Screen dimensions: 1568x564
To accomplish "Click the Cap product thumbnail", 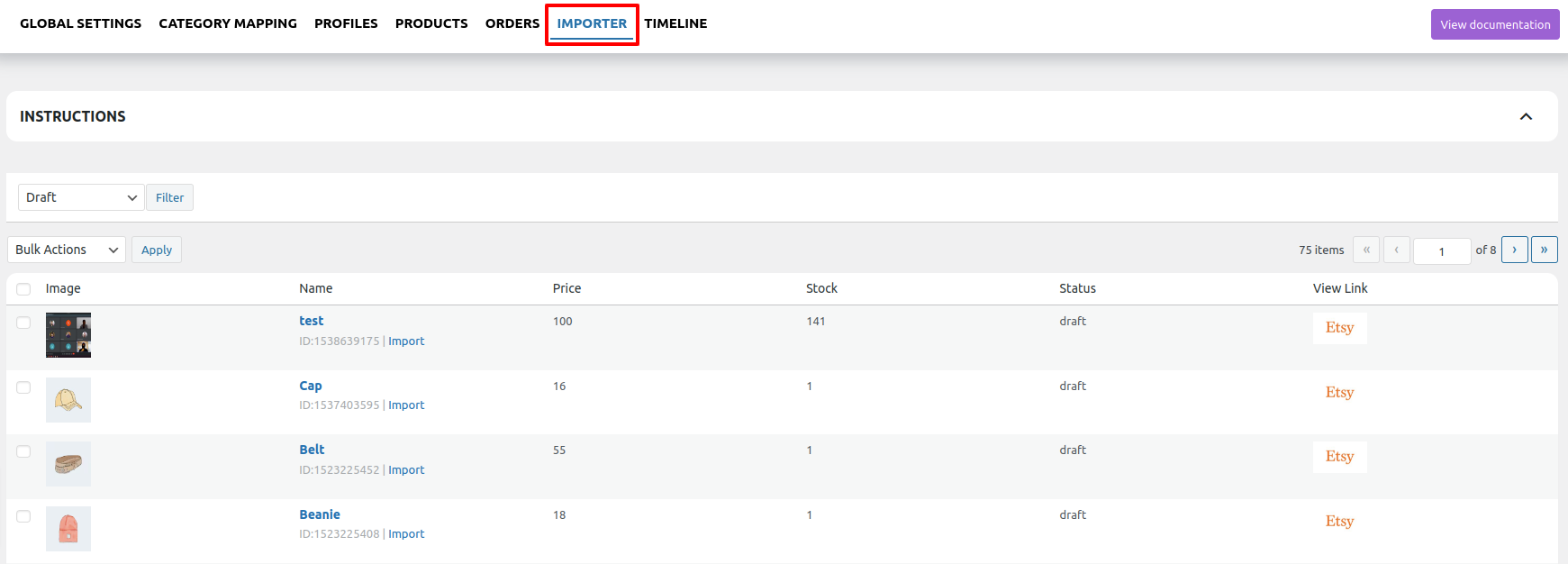I will coord(68,400).
